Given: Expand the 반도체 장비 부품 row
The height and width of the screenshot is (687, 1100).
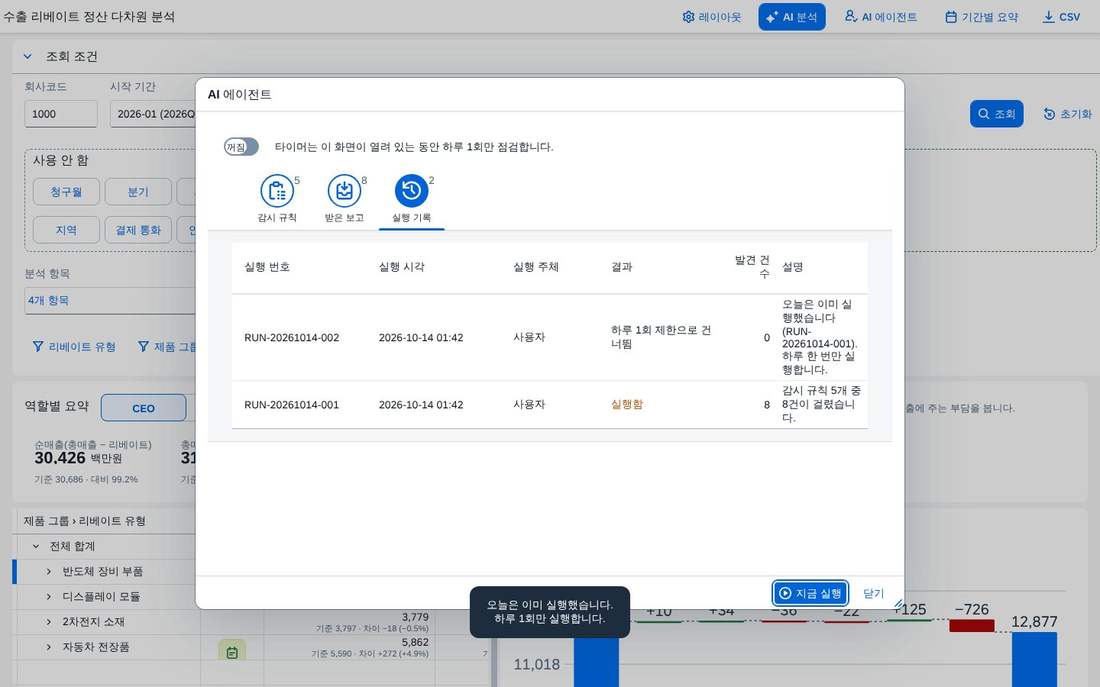Looking at the screenshot, I should point(48,571).
